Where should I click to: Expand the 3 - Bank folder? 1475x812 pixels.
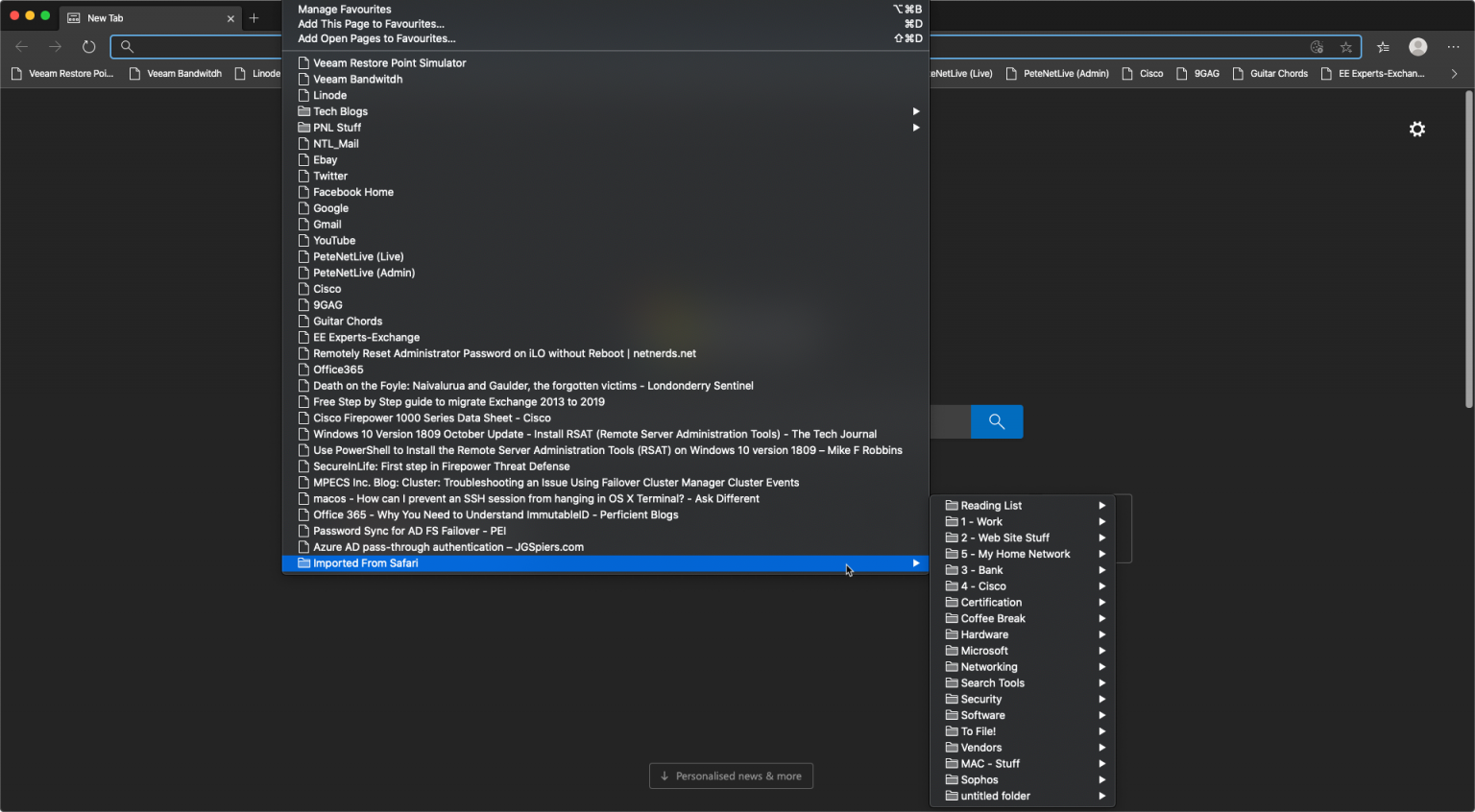pos(1023,570)
